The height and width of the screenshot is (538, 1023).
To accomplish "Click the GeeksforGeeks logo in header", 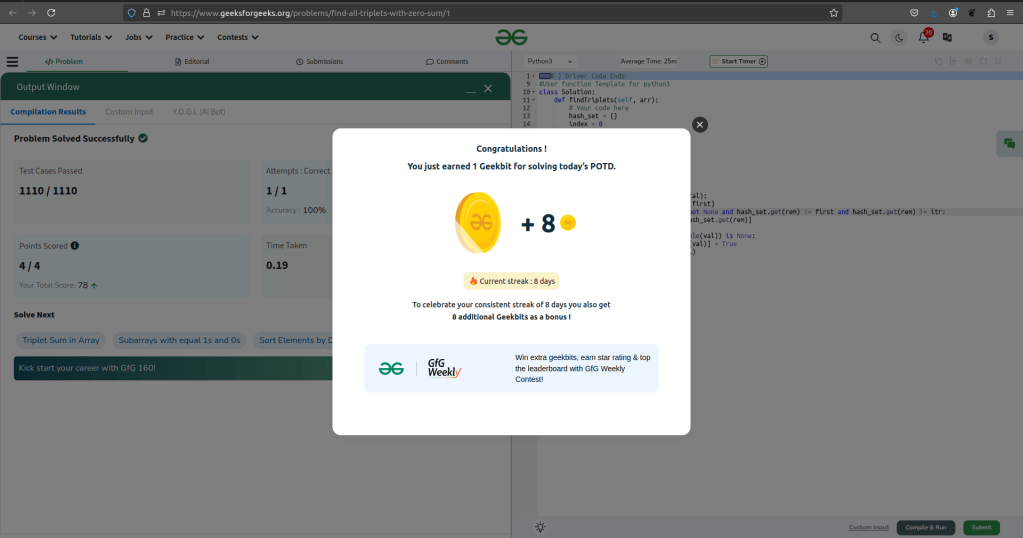I will coord(511,37).
